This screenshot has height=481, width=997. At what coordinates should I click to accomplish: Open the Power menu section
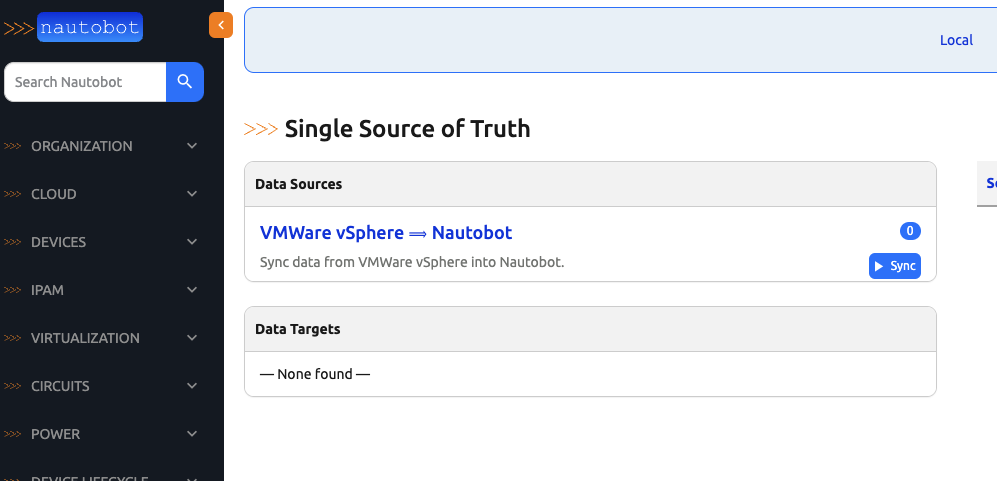(x=55, y=434)
